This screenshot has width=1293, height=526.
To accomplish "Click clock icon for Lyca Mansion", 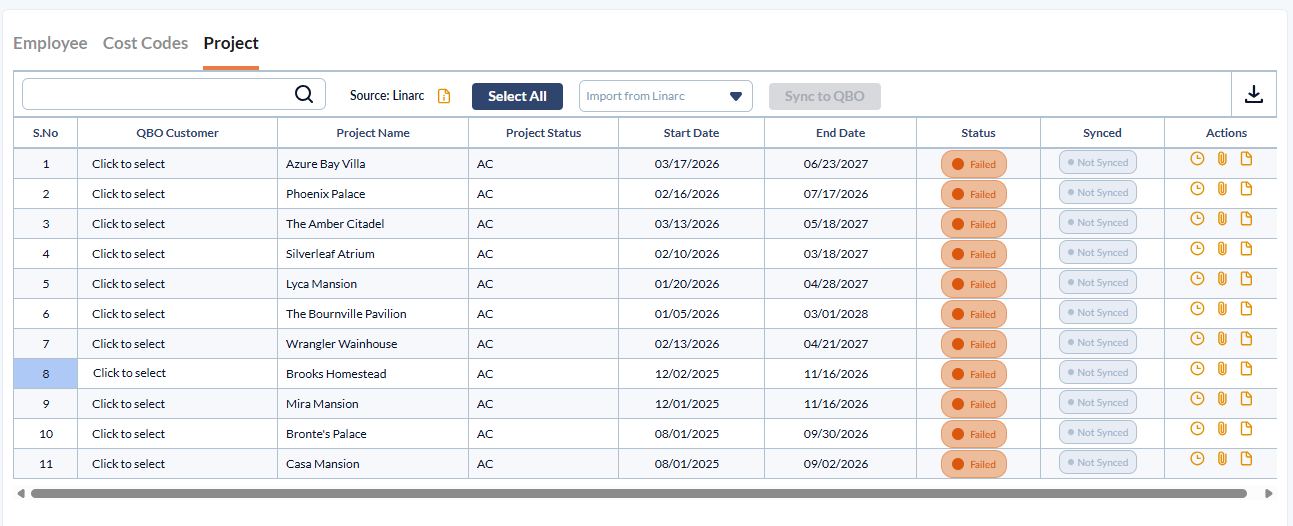I will tap(1197, 278).
